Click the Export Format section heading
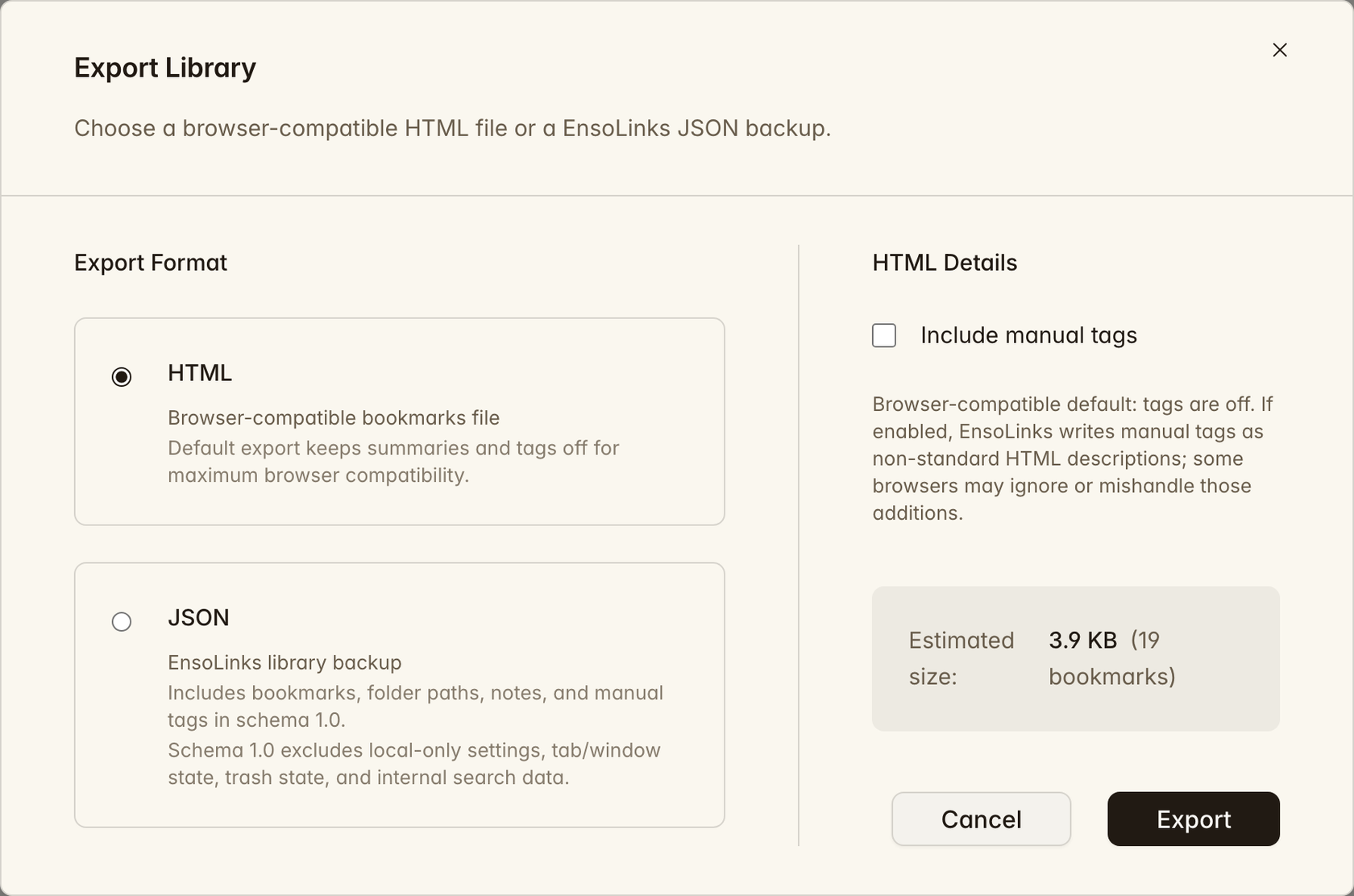Viewport: 1354px width, 896px height. point(151,263)
